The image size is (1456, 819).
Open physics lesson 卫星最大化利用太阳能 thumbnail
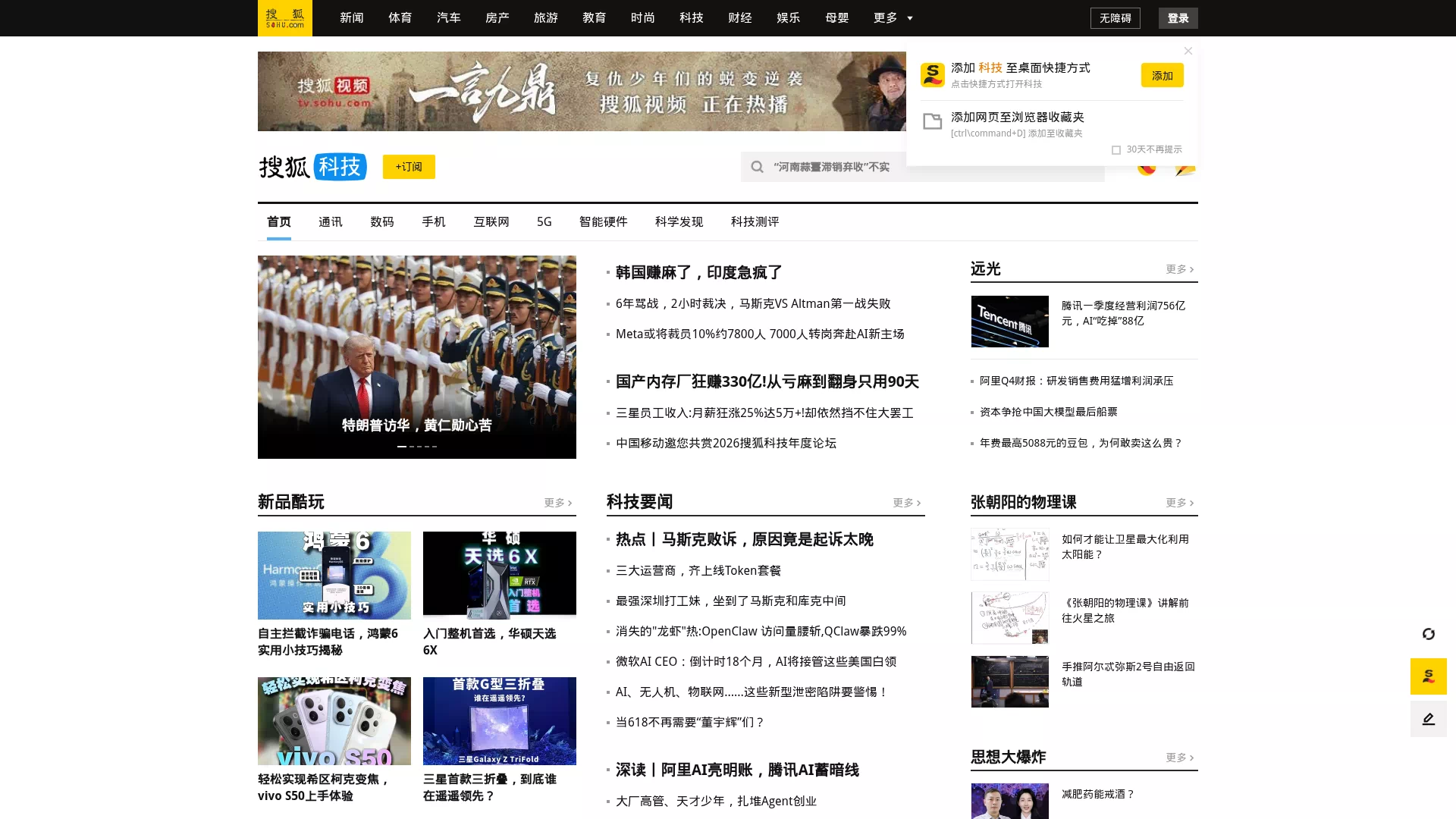[x=1010, y=554]
